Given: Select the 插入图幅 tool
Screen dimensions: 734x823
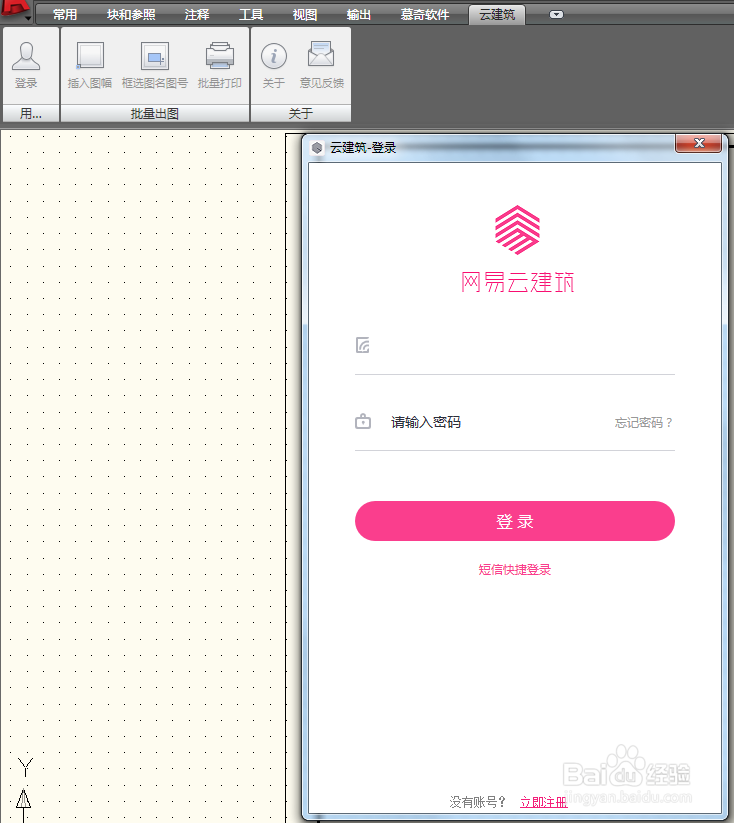Looking at the screenshot, I should [x=90, y=65].
